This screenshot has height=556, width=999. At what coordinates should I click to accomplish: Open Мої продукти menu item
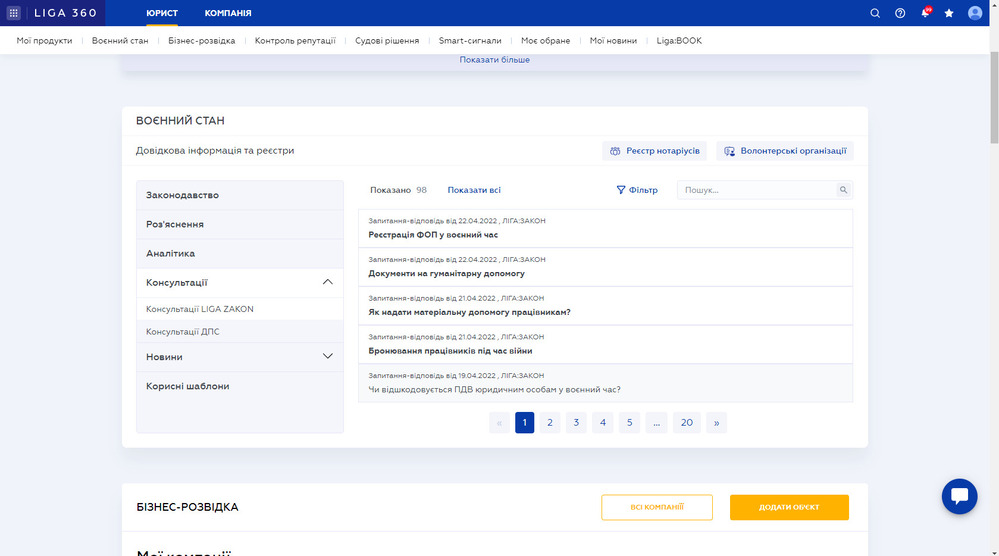pyautogui.click(x=44, y=40)
